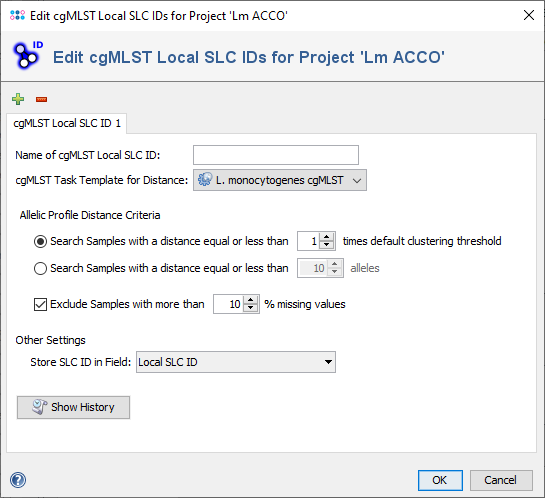Close the Edit cgMLST Local SLC IDs dialog

pos(529,15)
